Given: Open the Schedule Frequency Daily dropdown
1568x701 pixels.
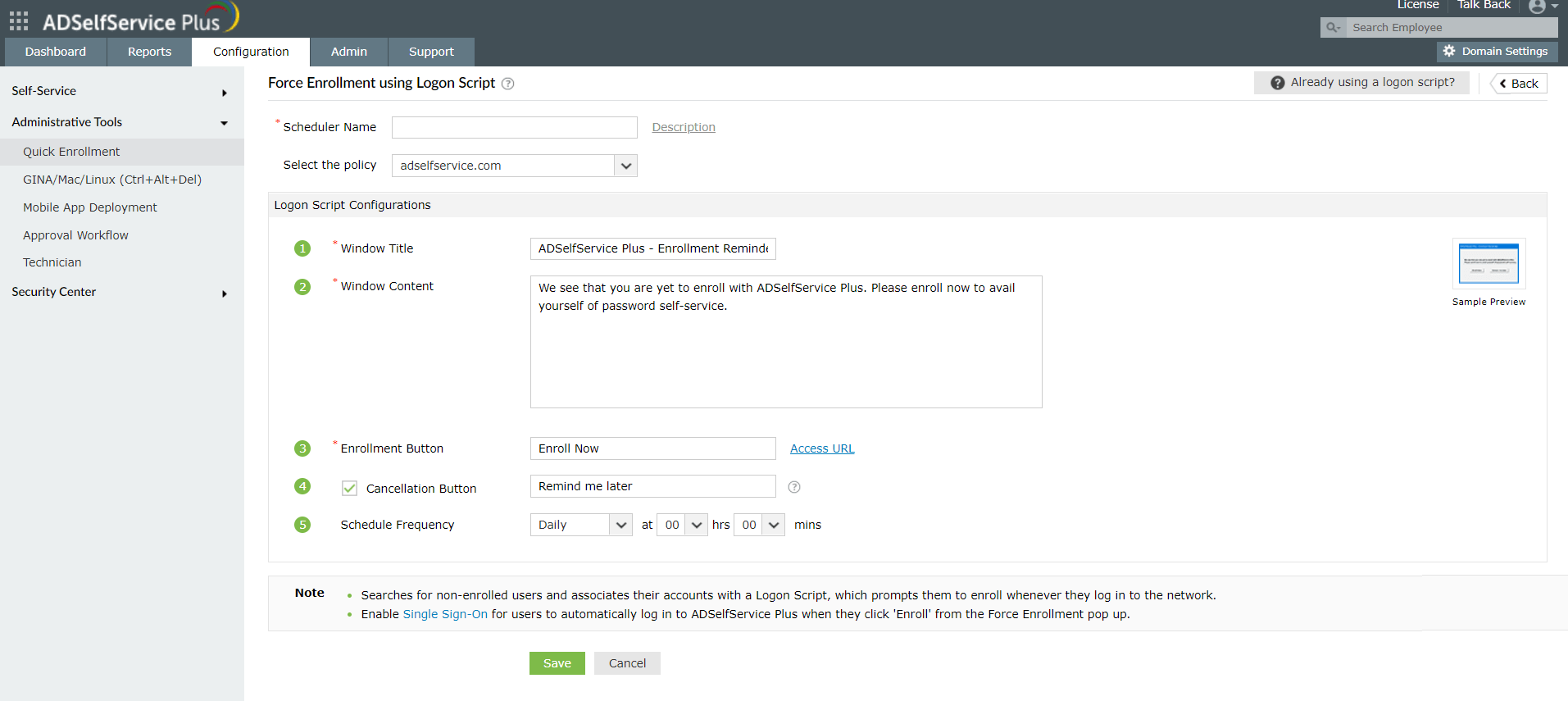Looking at the screenshot, I should [x=620, y=525].
